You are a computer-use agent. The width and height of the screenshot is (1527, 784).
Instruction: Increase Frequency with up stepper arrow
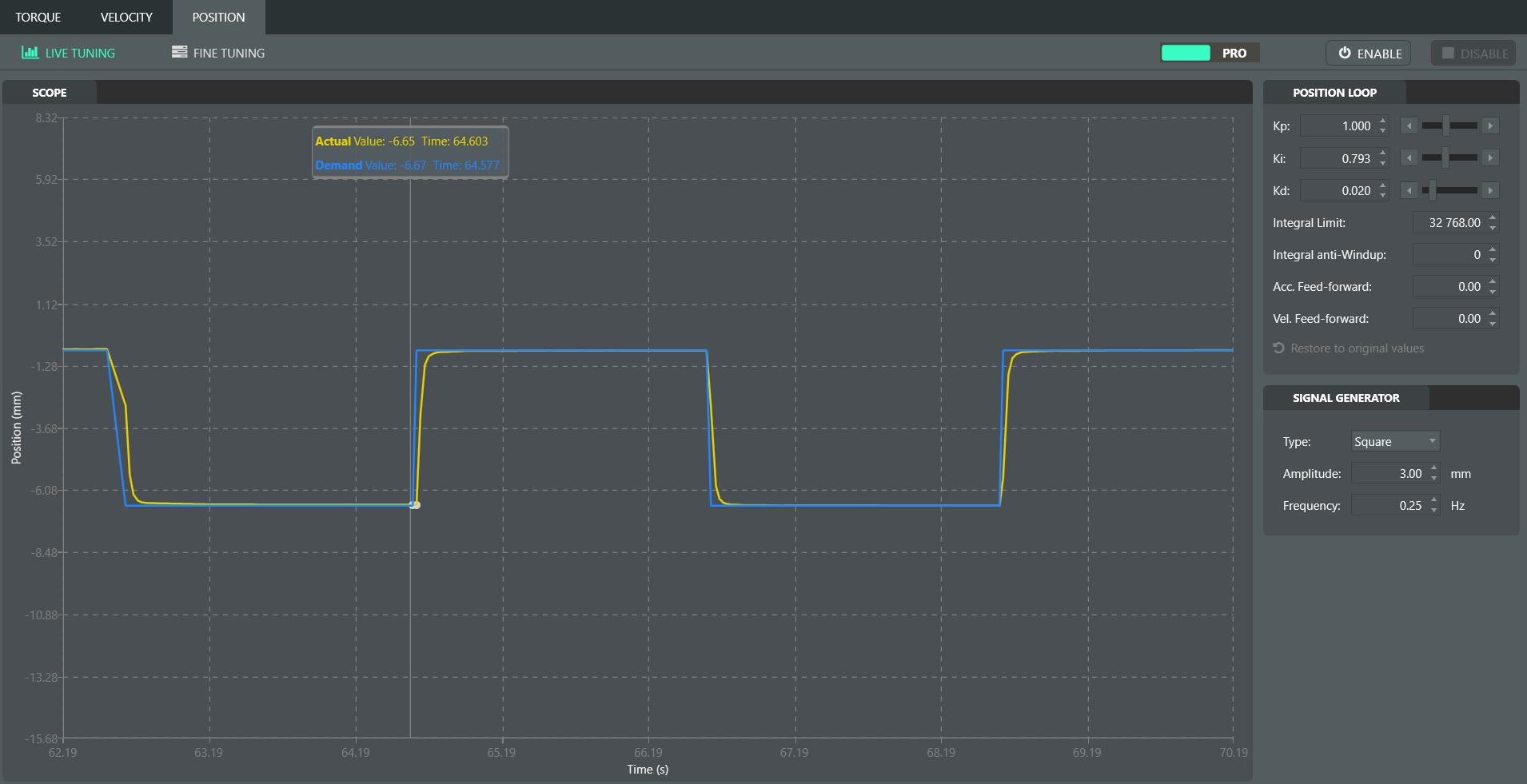tap(1434, 501)
